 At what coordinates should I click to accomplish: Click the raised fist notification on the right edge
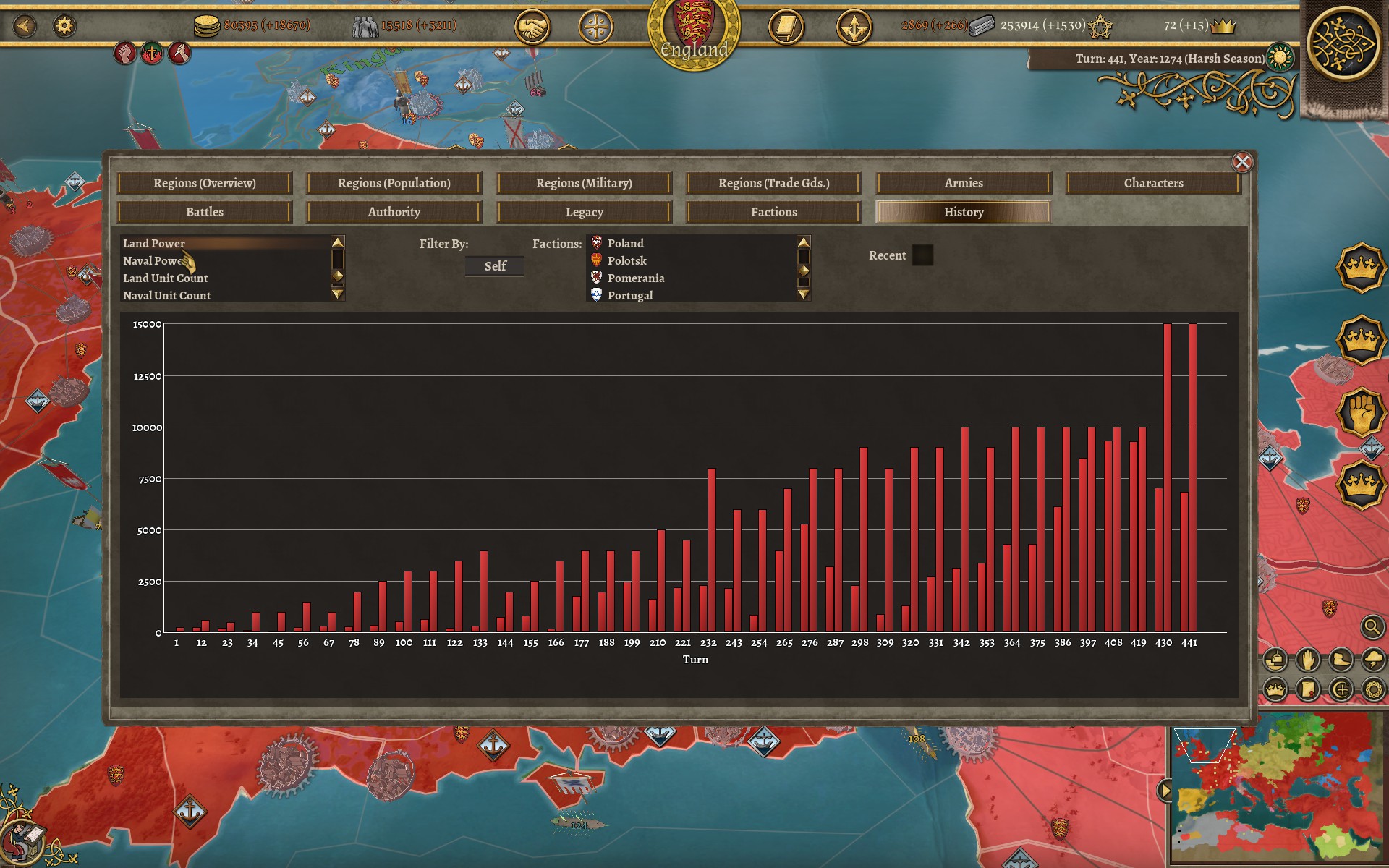point(1361,412)
